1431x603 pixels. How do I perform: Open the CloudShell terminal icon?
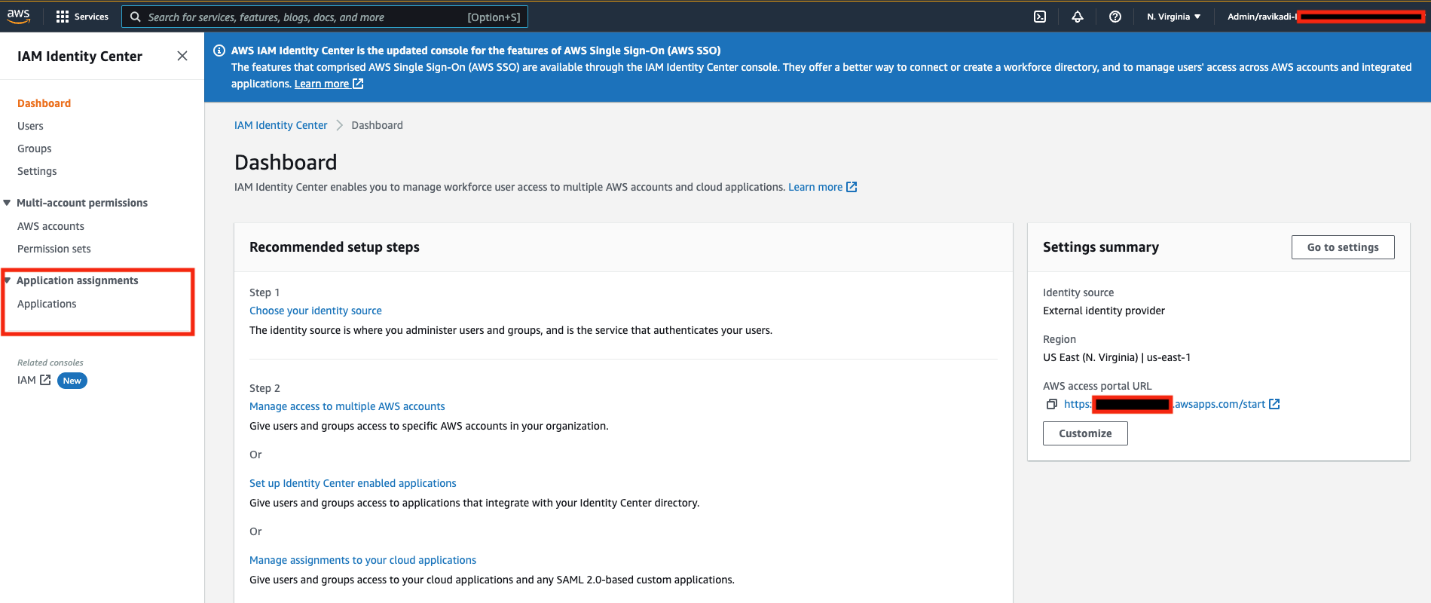click(x=1040, y=17)
